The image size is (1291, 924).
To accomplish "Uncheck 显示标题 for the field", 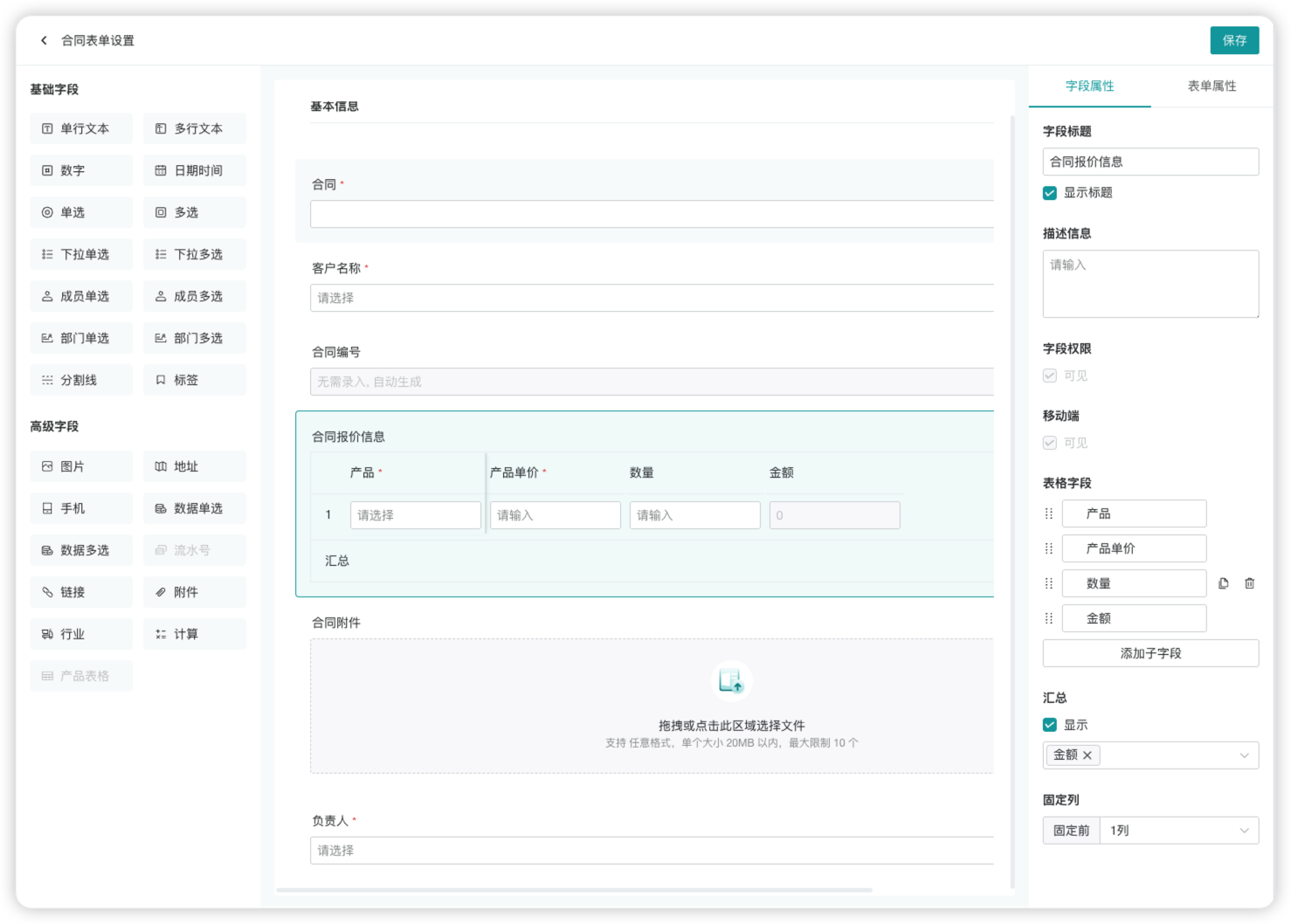I will (1049, 193).
